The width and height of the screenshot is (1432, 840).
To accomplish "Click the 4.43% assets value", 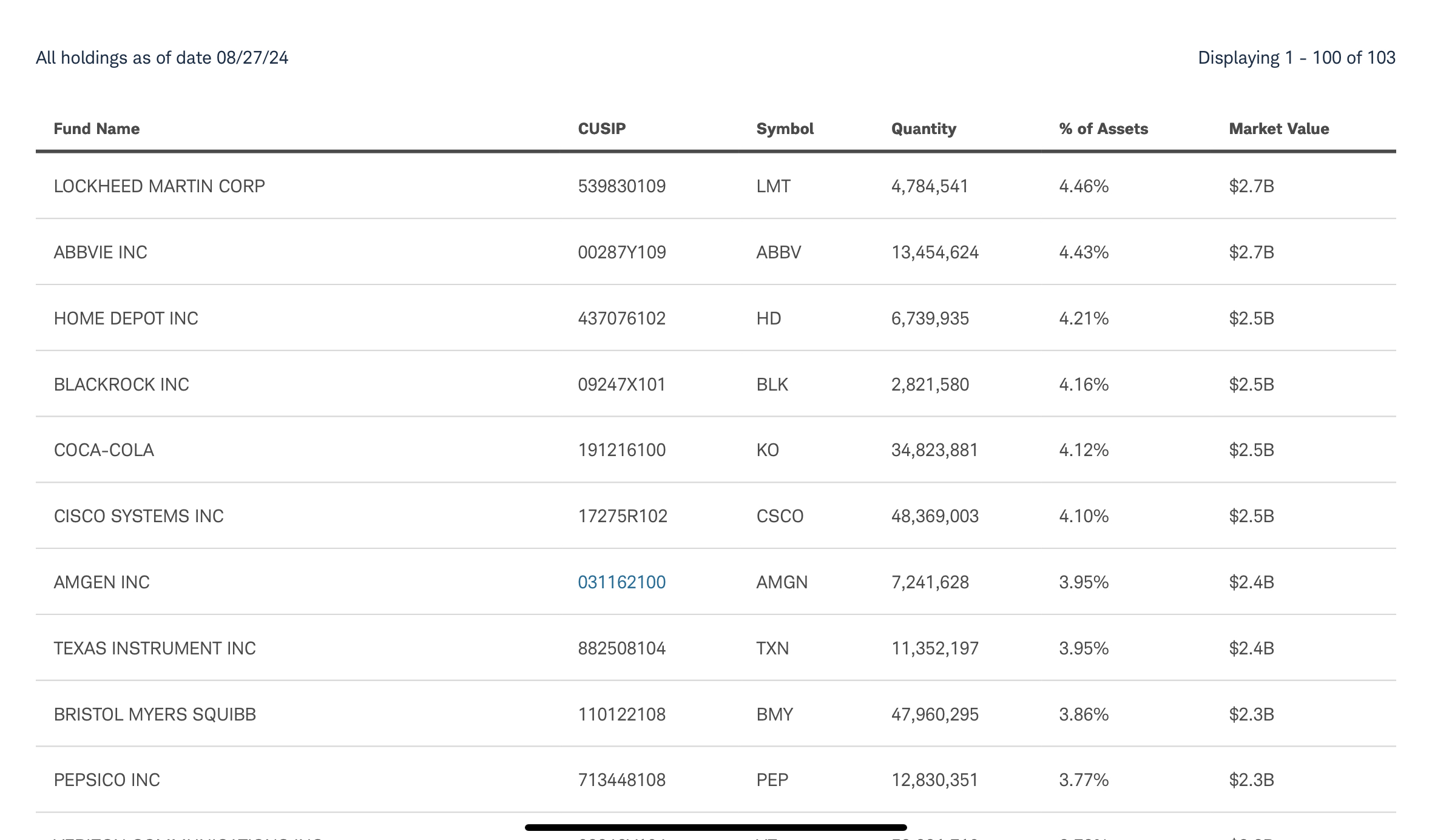I will 1084,252.
